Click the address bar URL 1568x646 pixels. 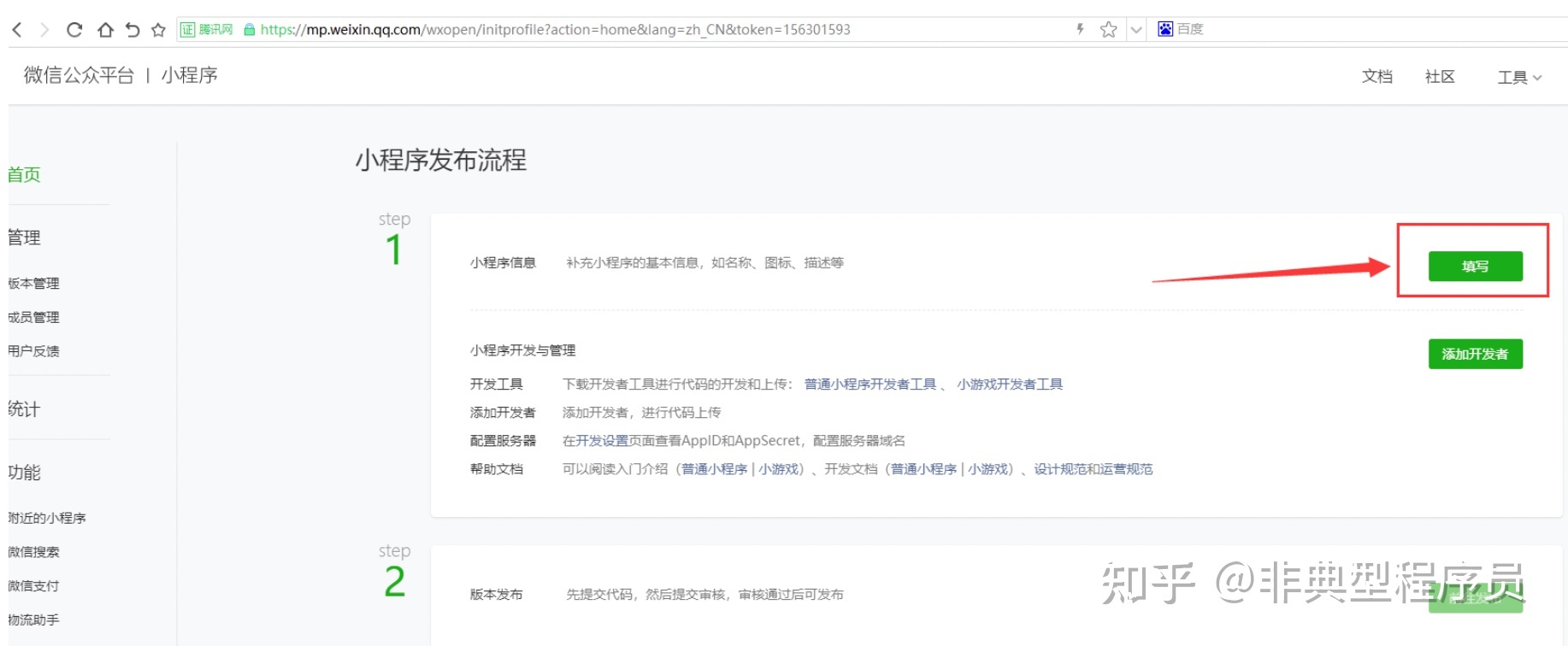(x=556, y=30)
